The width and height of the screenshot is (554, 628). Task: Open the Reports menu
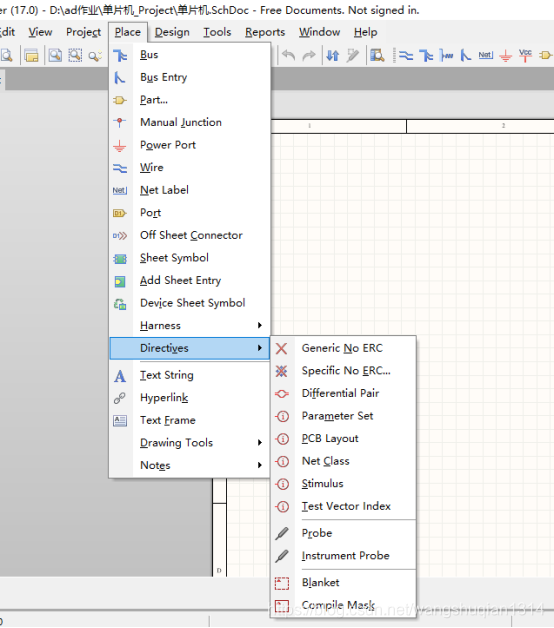[265, 32]
